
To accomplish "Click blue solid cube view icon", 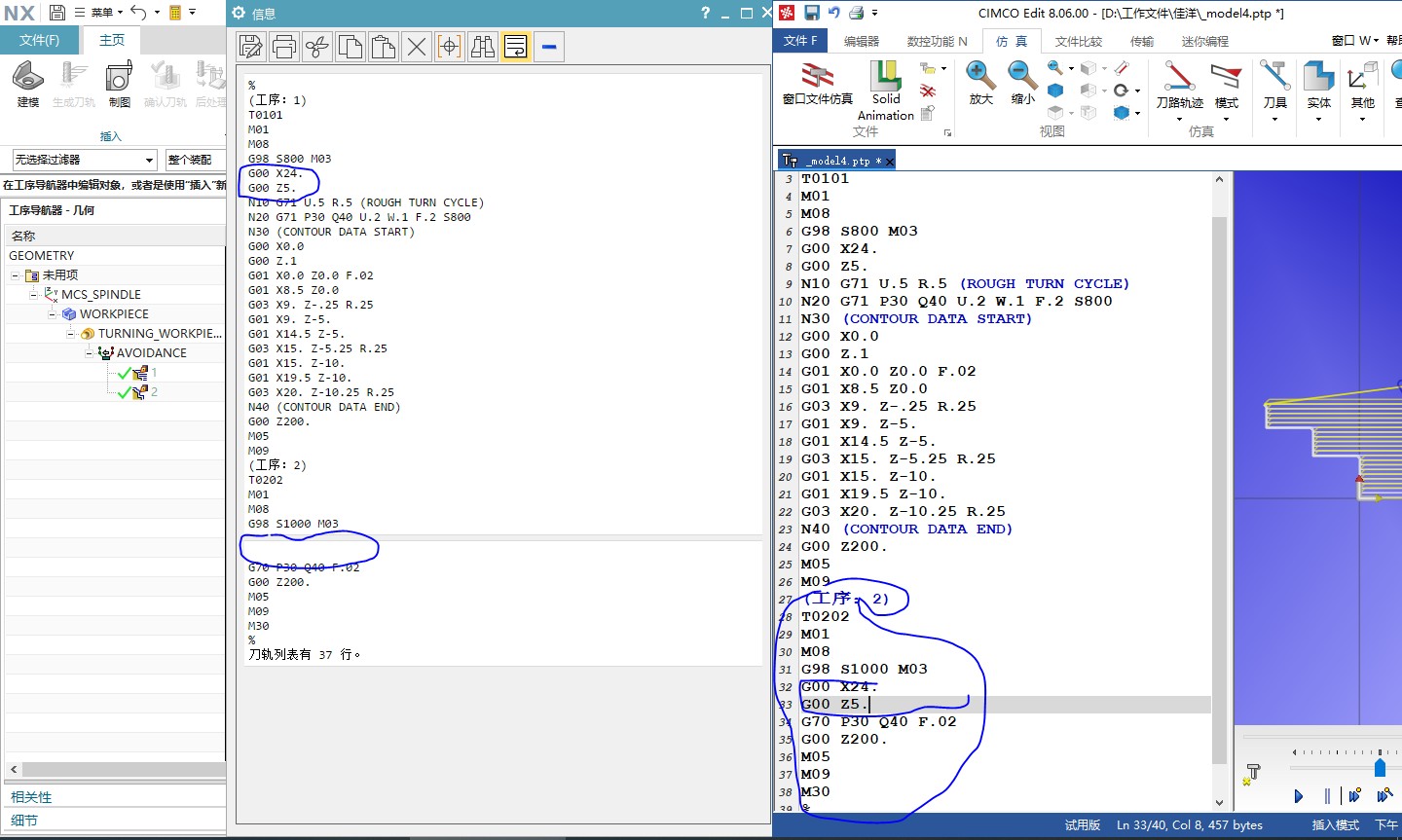I will click(1055, 91).
